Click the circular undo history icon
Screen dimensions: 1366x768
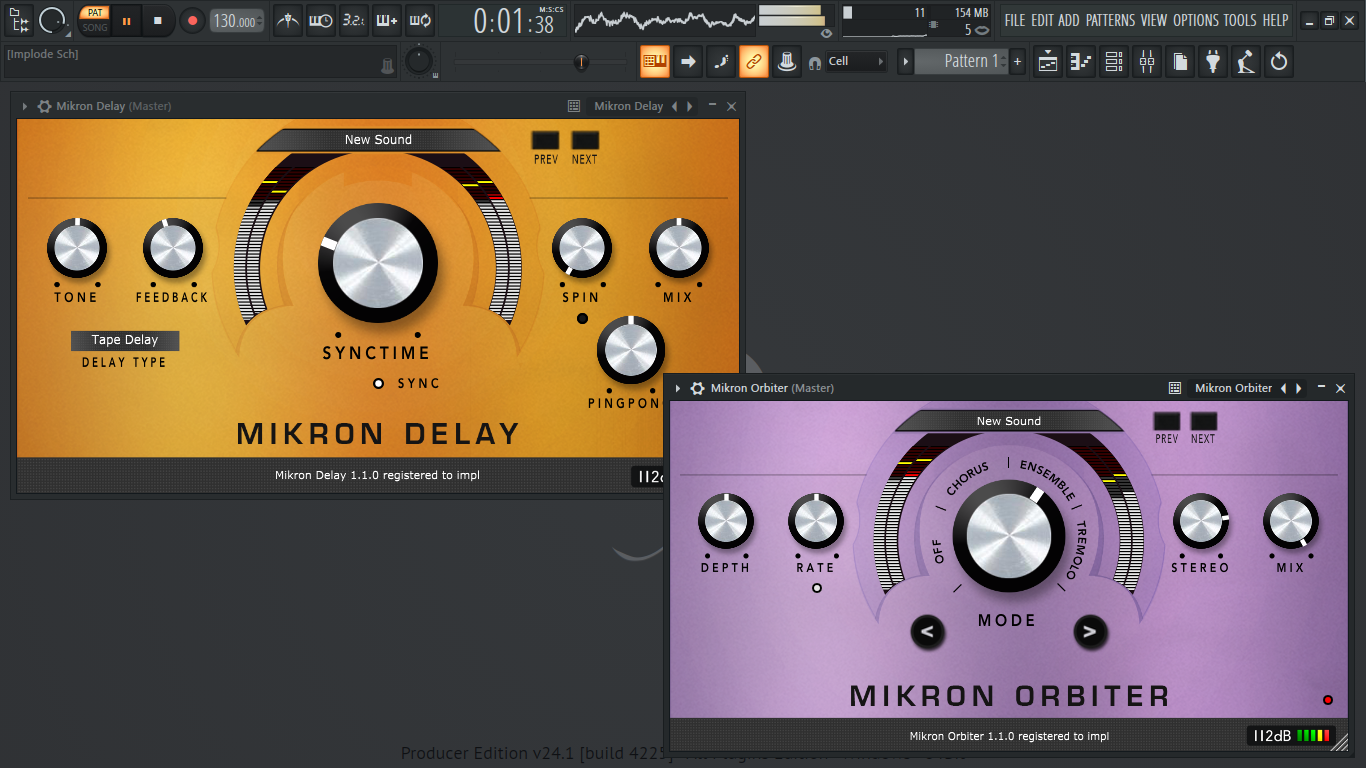tap(1279, 61)
